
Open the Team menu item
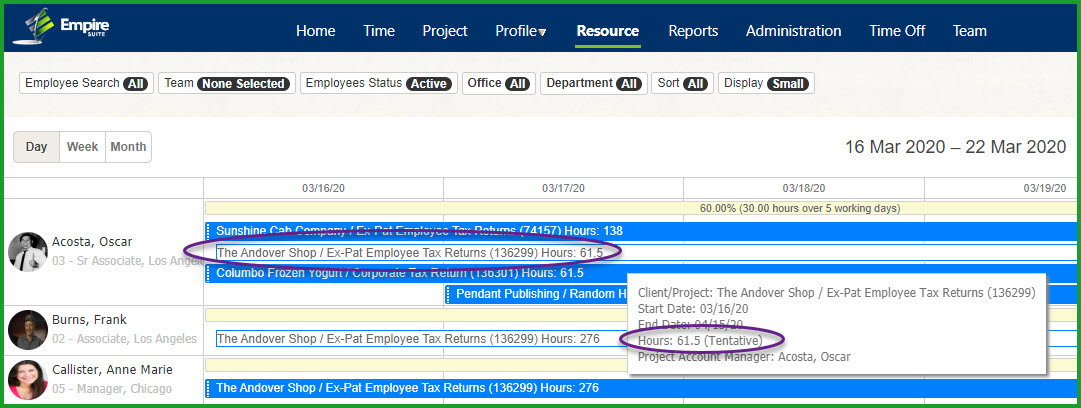tap(969, 31)
